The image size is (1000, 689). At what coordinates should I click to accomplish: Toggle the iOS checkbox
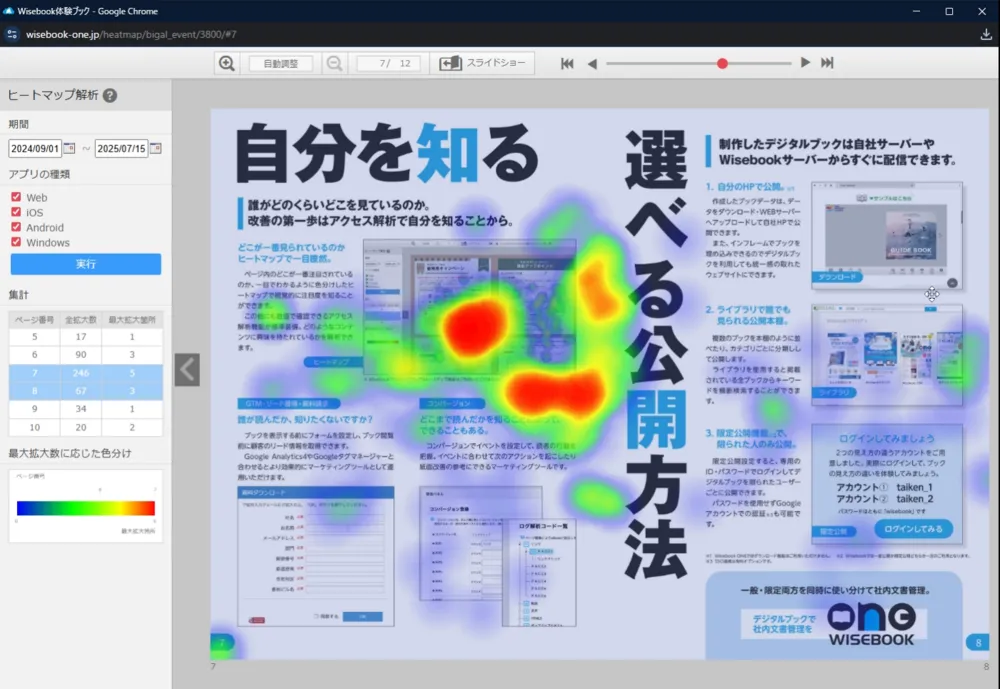pyautogui.click(x=16, y=212)
